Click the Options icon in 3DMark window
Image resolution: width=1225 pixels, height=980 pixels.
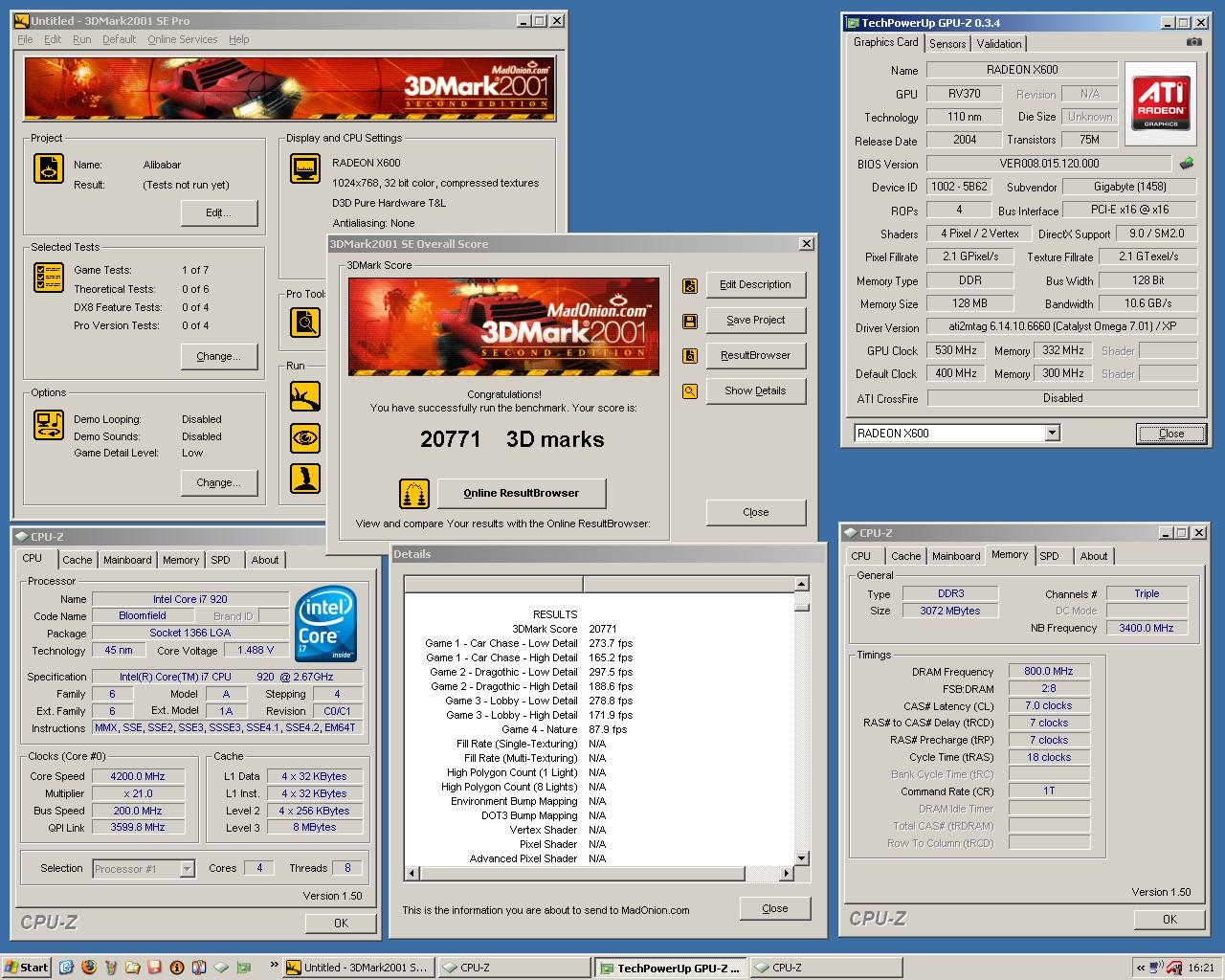49,424
